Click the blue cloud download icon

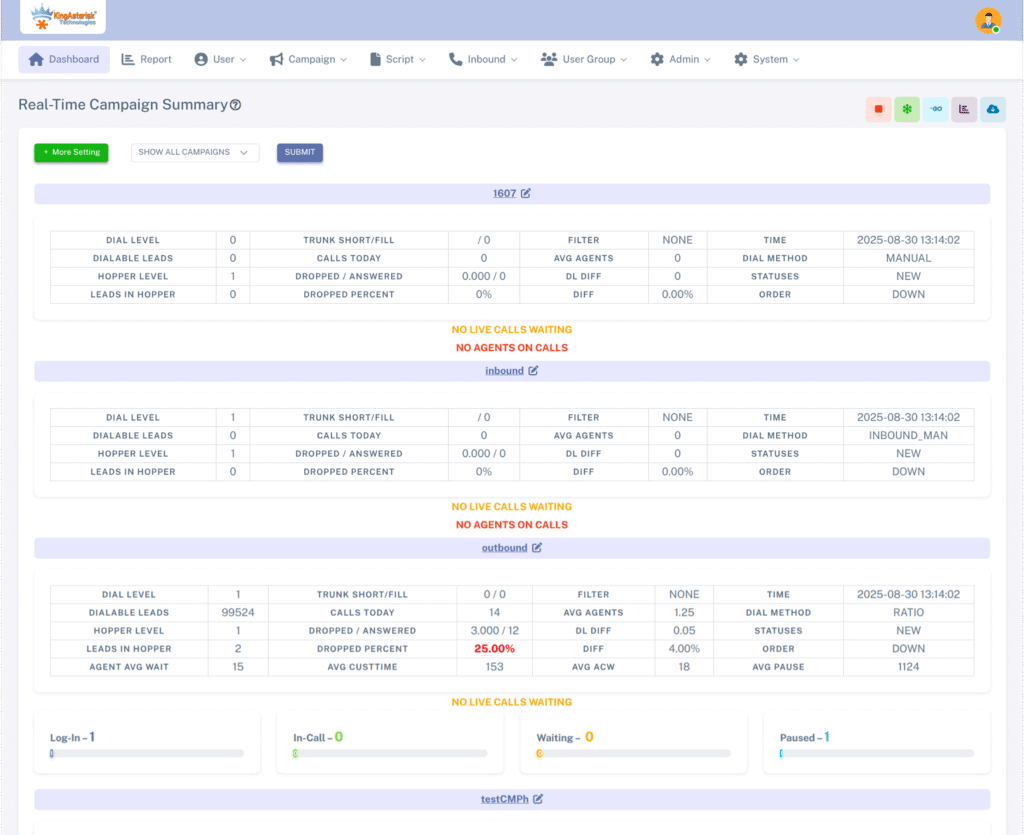993,109
